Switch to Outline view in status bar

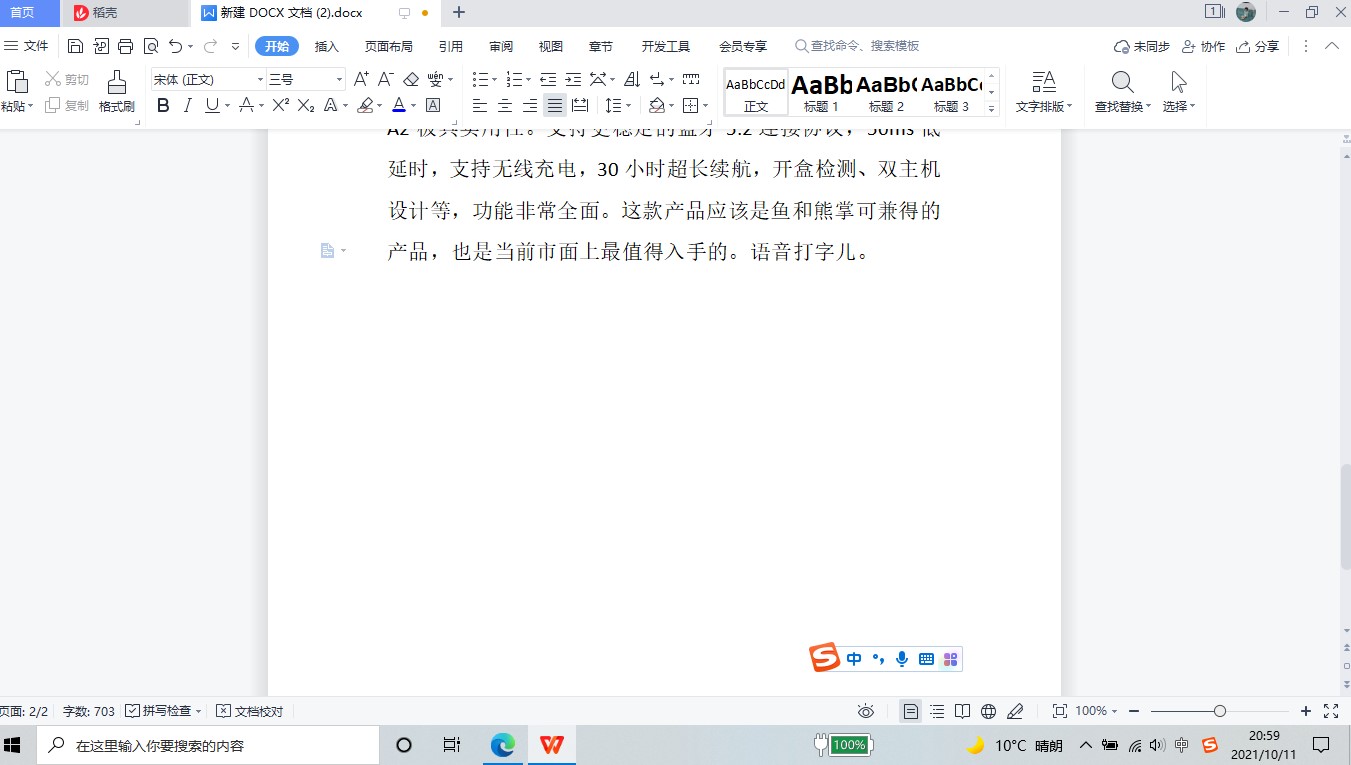click(x=937, y=712)
